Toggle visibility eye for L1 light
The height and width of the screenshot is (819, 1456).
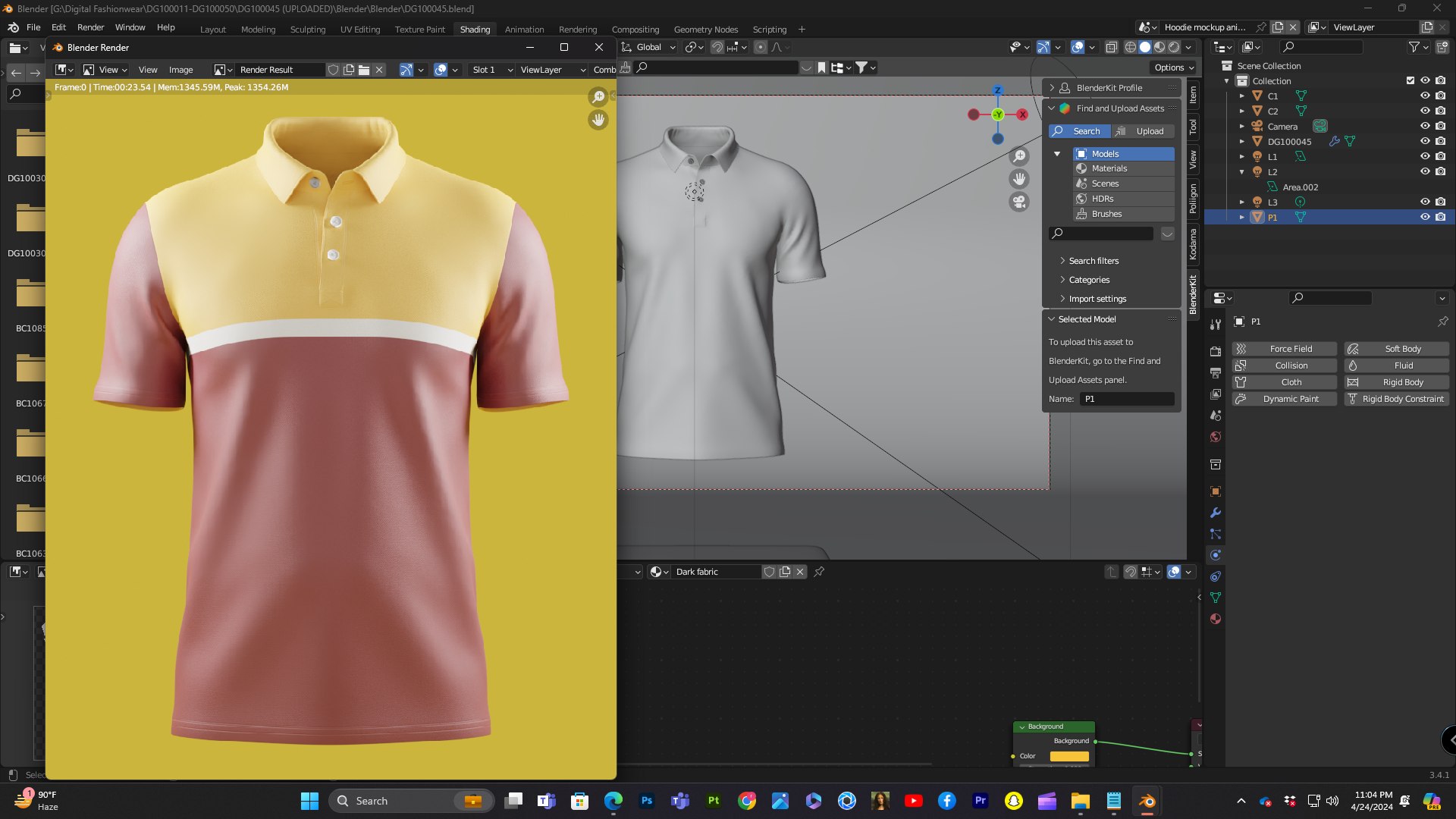(1425, 156)
